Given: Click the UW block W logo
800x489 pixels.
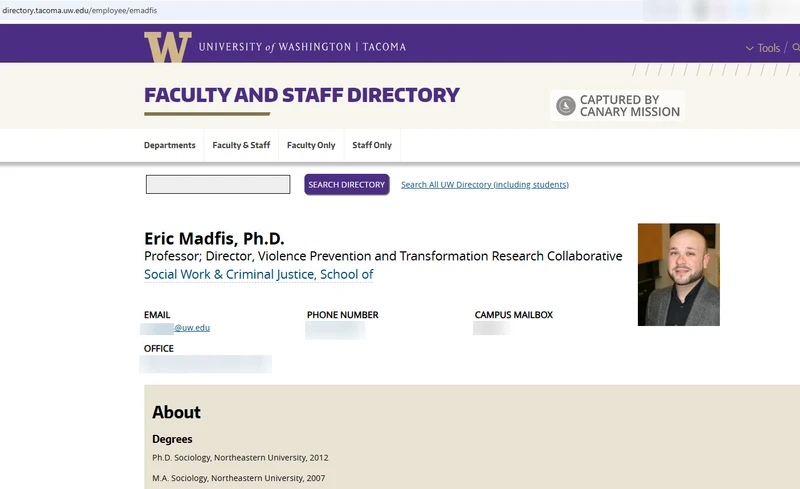Looking at the screenshot, I should coord(167,47).
